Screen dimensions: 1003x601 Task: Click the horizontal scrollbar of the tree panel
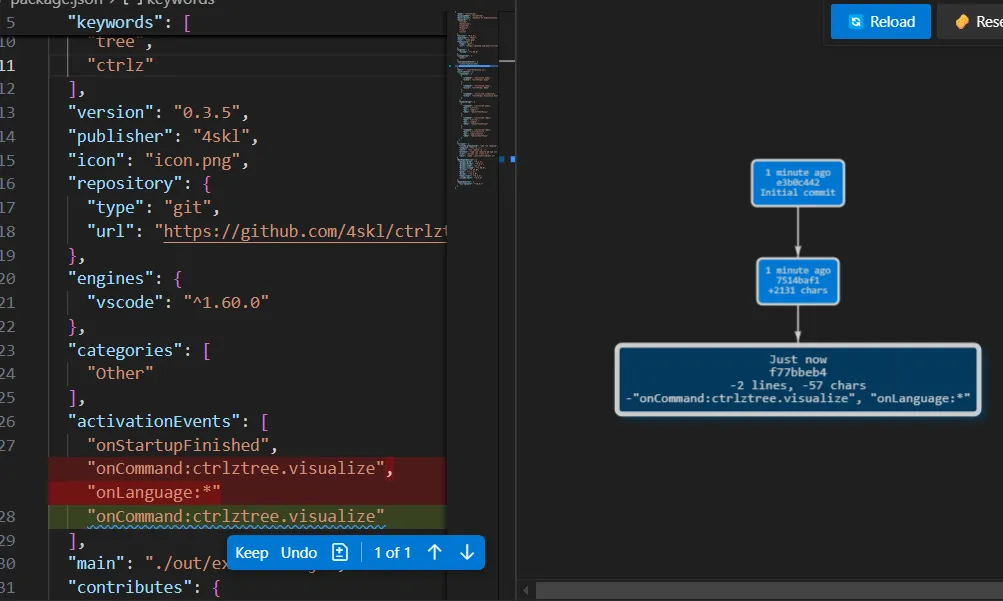(769, 590)
